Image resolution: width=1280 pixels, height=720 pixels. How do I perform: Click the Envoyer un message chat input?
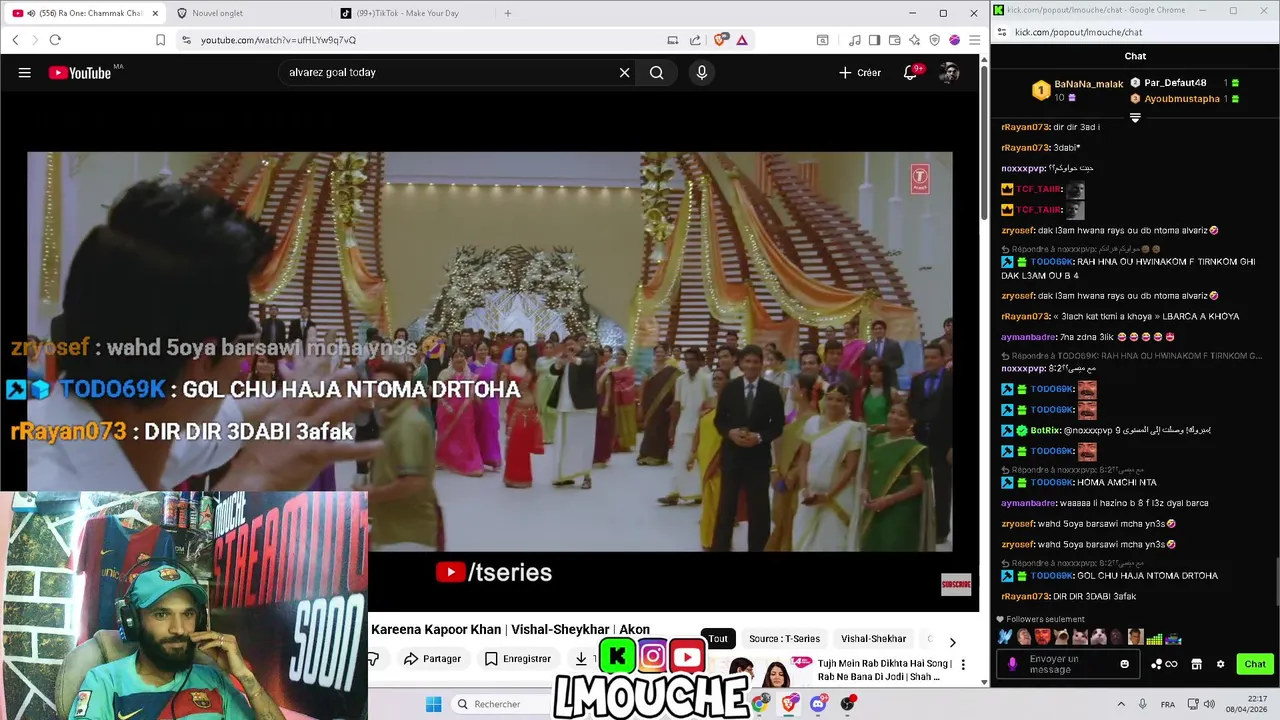click(1067, 664)
